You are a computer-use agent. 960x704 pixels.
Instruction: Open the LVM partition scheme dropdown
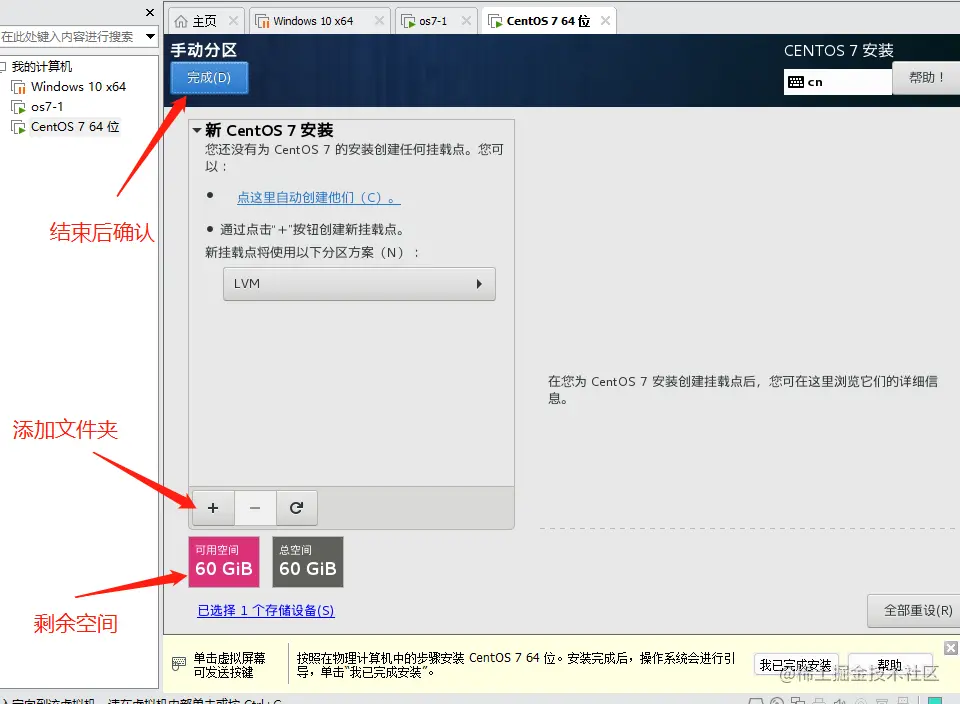click(359, 284)
